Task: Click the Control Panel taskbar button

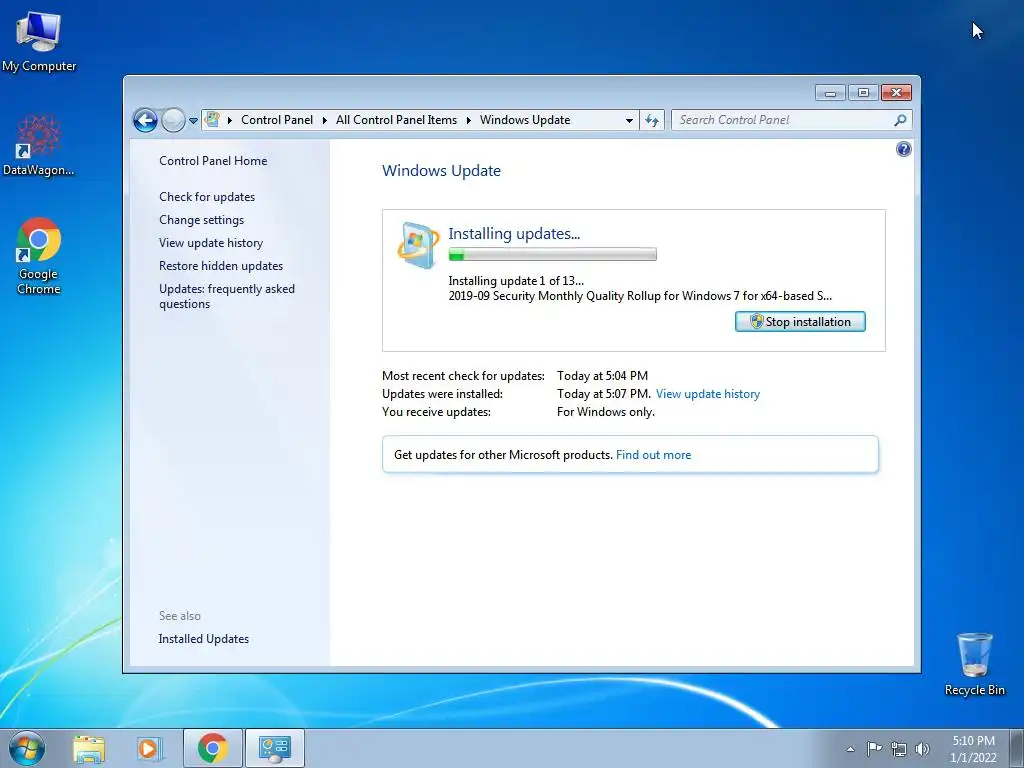Action: click(275, 748)
